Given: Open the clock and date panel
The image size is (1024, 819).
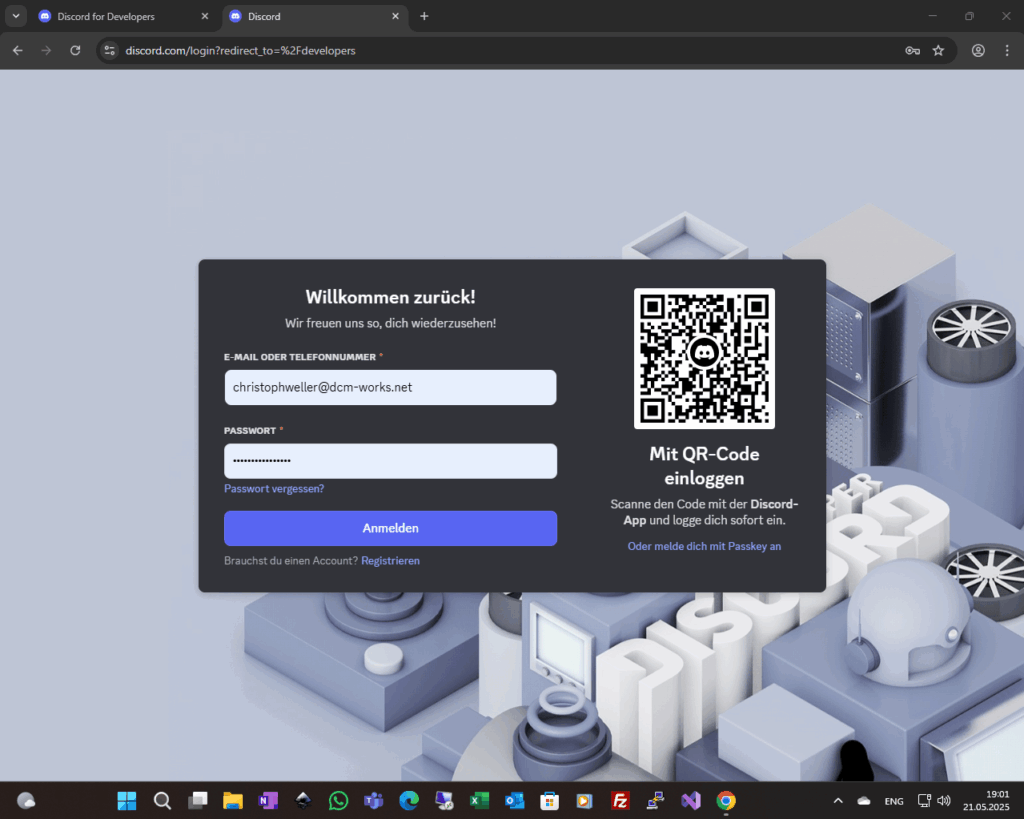Looking at the screenshot, I should 986,801.
